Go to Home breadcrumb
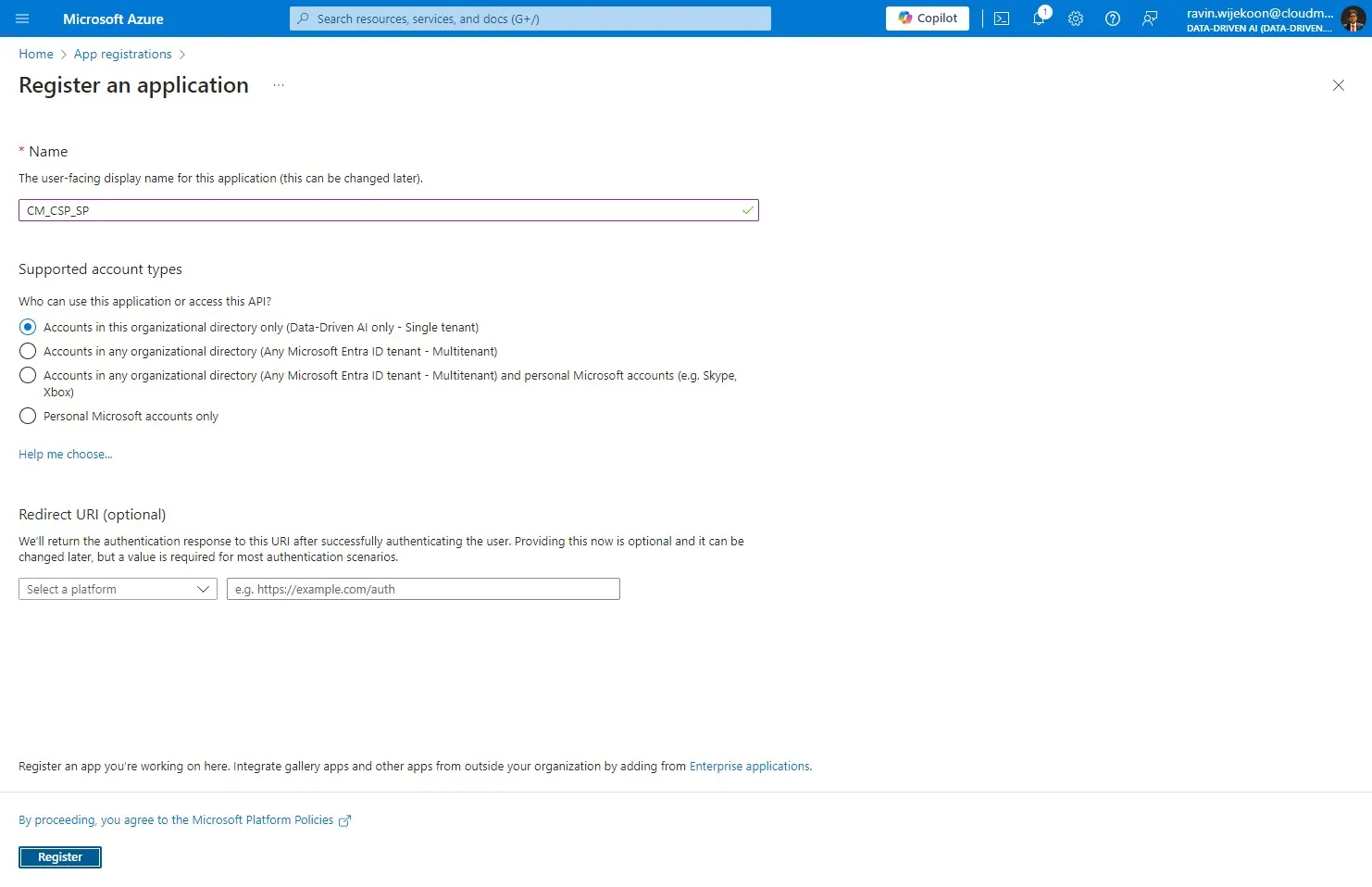The width and height of the screenshot is (1372, 887). point(36,54)
